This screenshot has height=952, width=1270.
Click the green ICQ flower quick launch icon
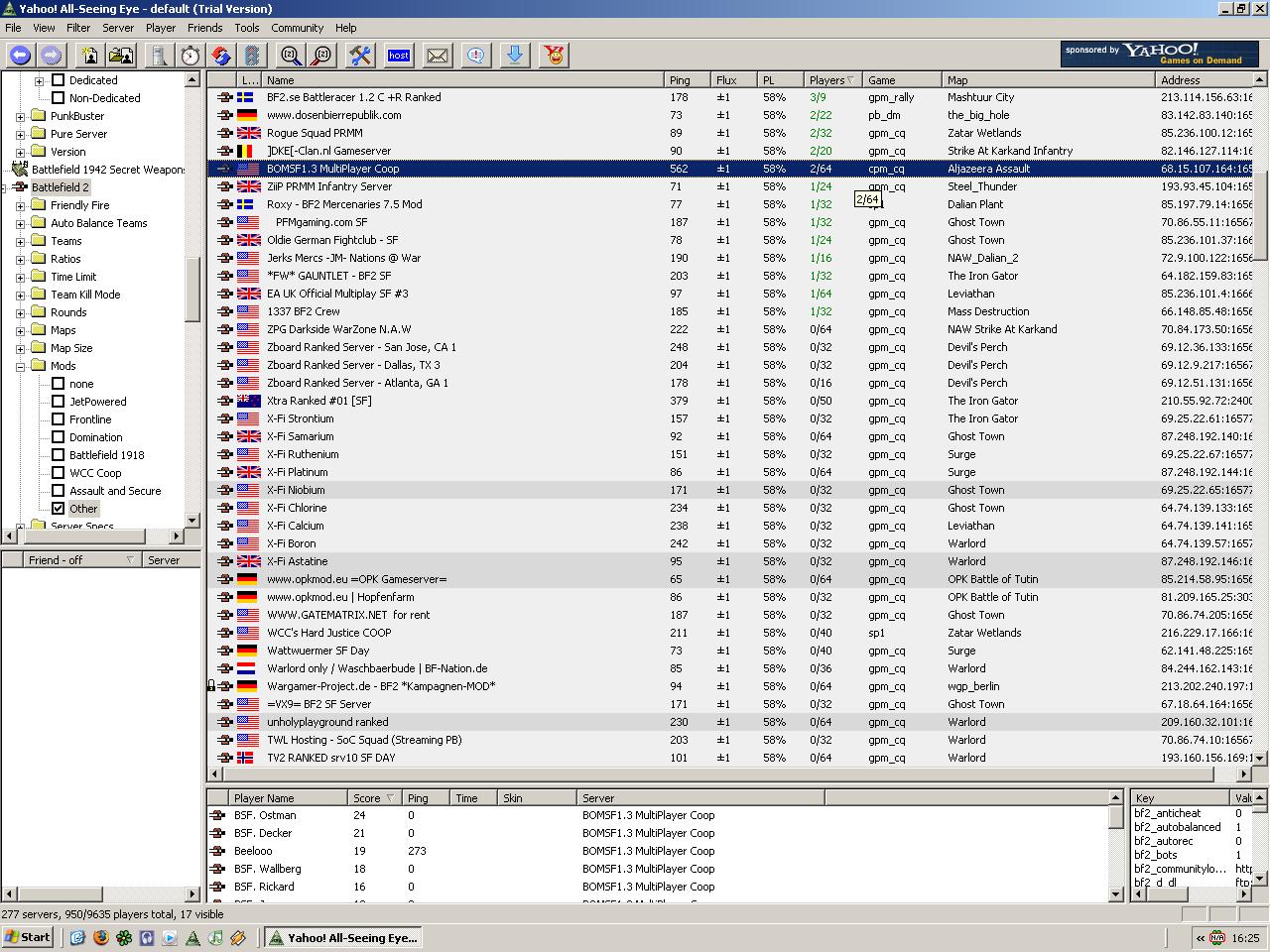[x=123, y=937]
